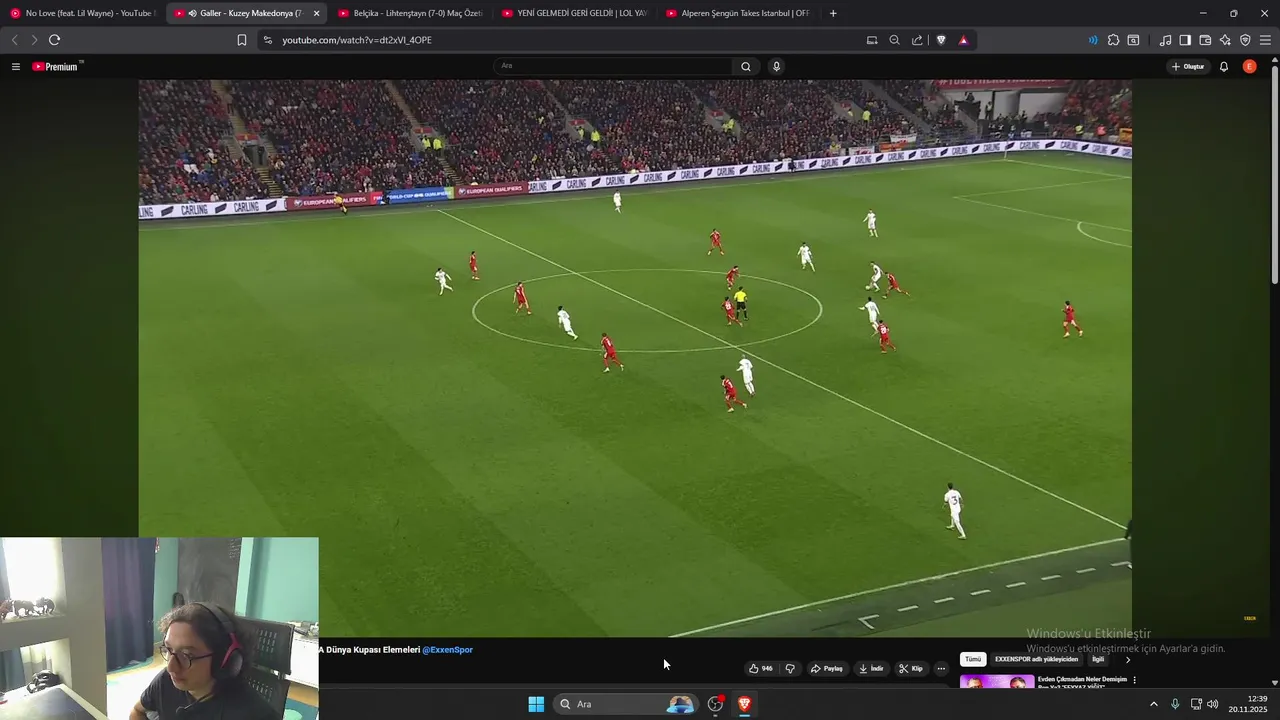The width and height of the screenshot is (1280, 720).
Task: Open the site settings icon beside URL
Action: pos(267,40)
